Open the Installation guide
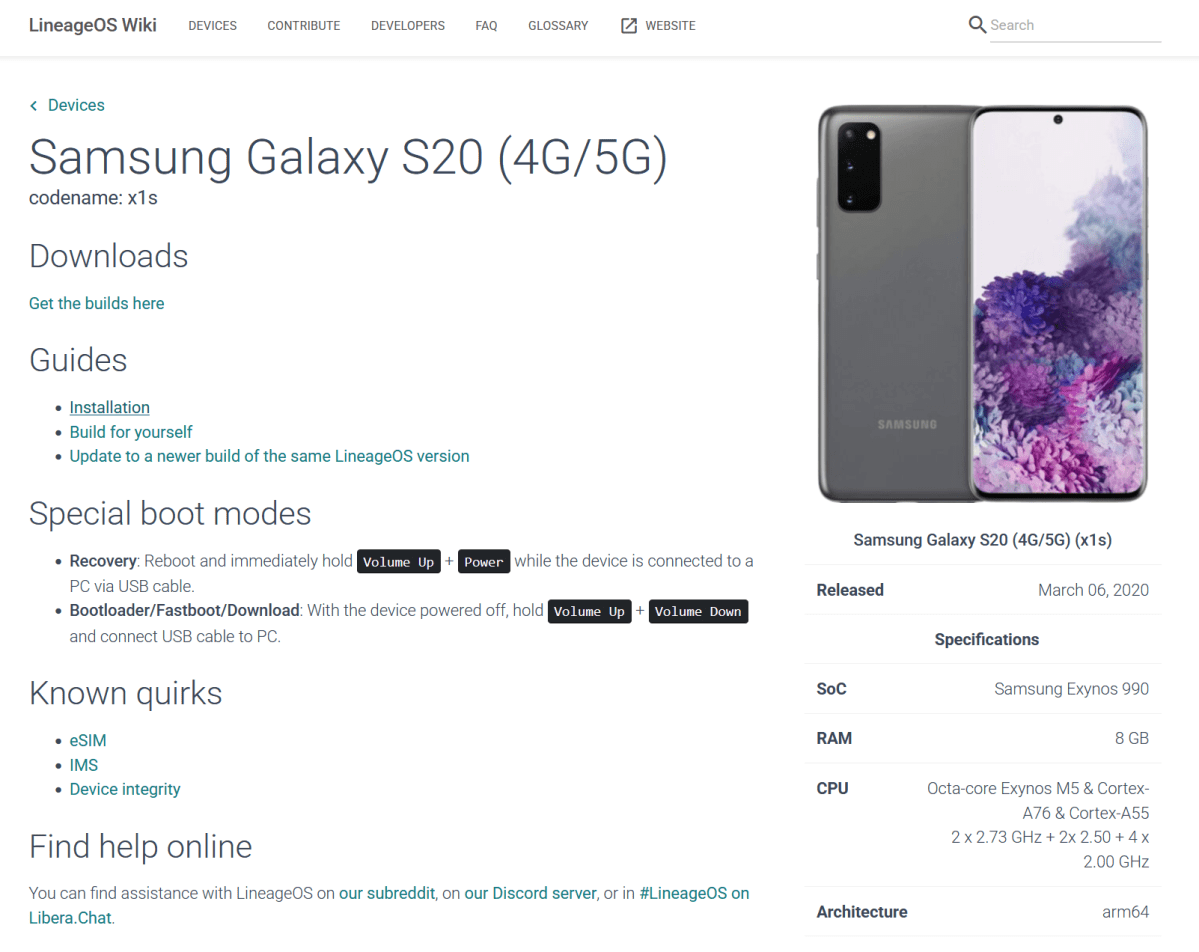This screenshot has height=952, width=1199. (109, 407)
